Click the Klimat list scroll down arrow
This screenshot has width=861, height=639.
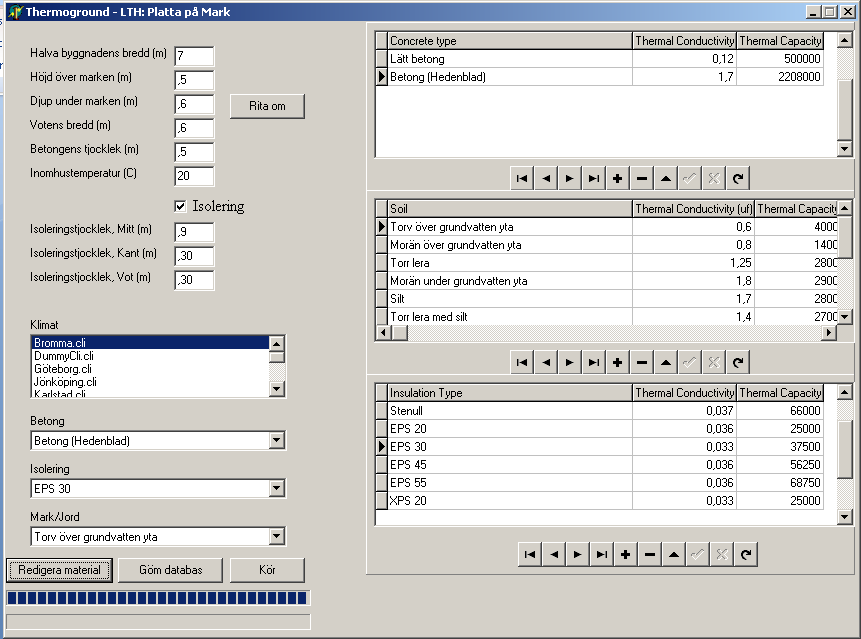277,389
